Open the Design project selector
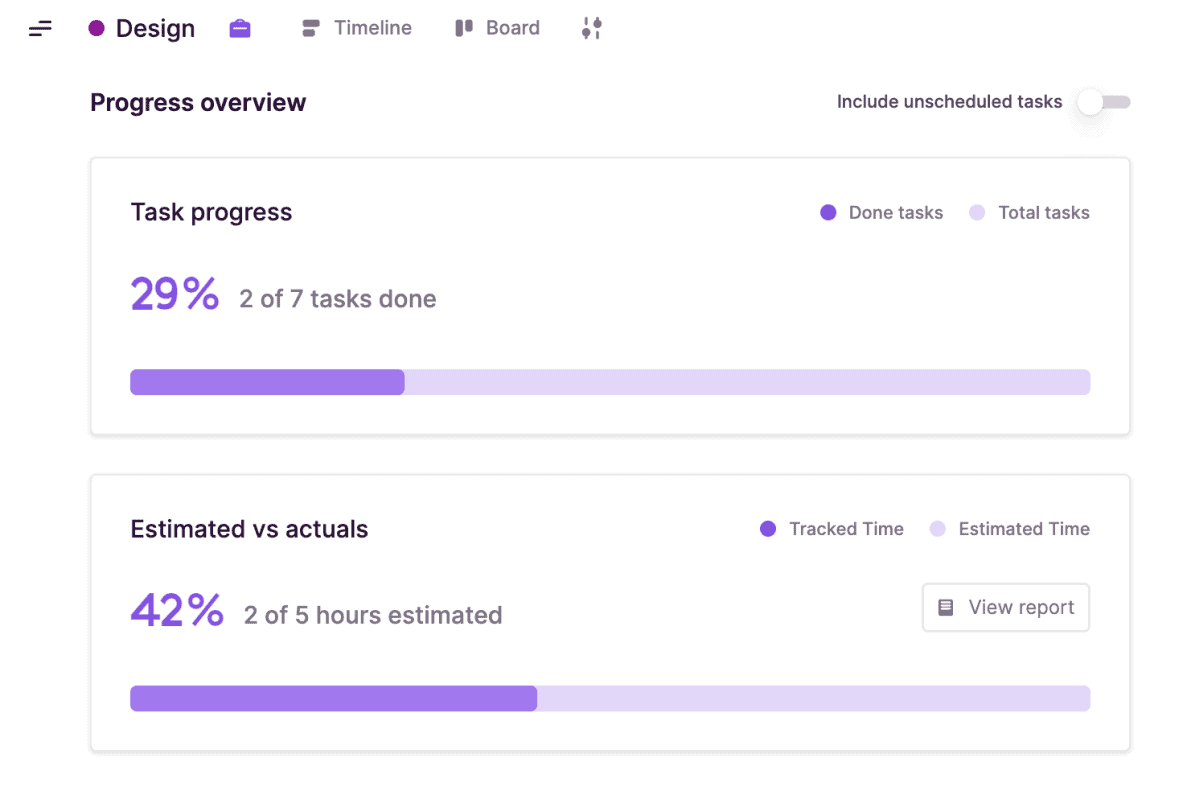This screenshot has height=791, width=1200. pos(155,28)
